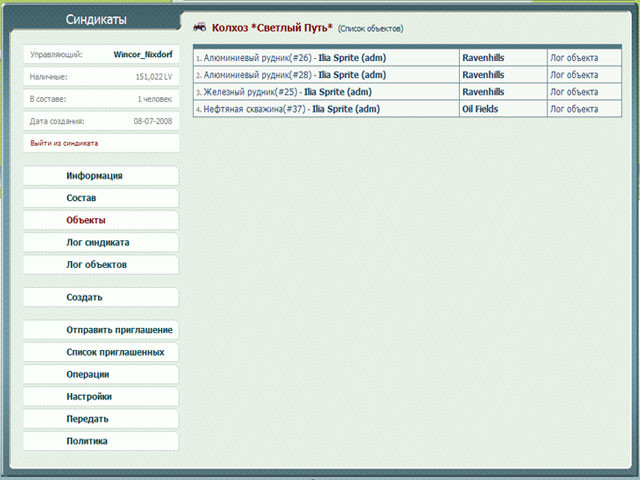
Task: Open Алюминиевый рудник(#28) object
Action: pyautogui.click(x=258, y=75)
